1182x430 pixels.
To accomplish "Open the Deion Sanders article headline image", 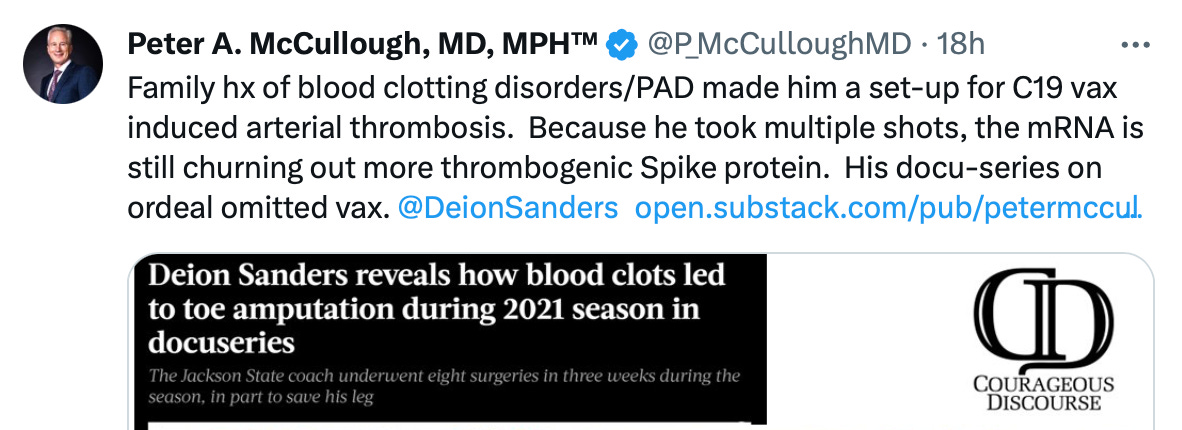I will 447,341.
